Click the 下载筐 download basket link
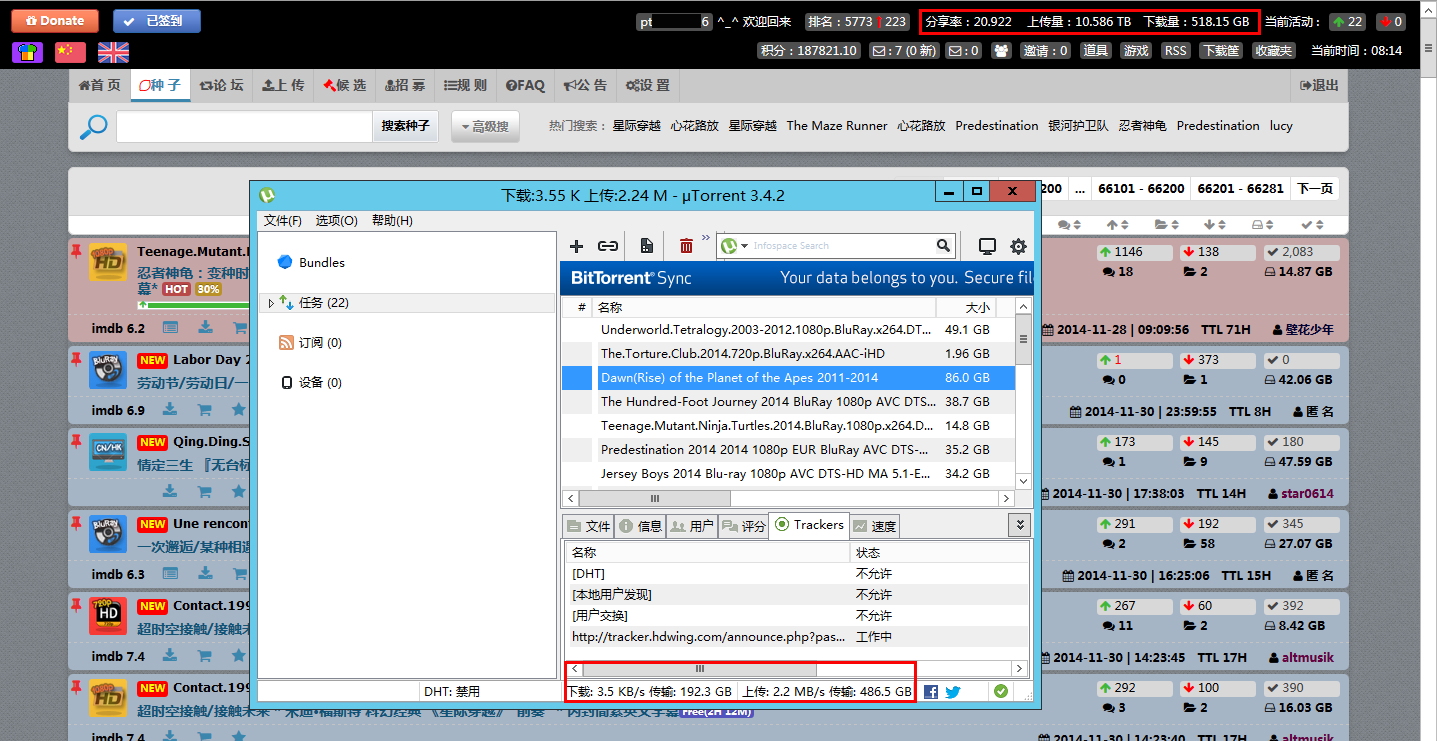 (x=1221, y=51)
